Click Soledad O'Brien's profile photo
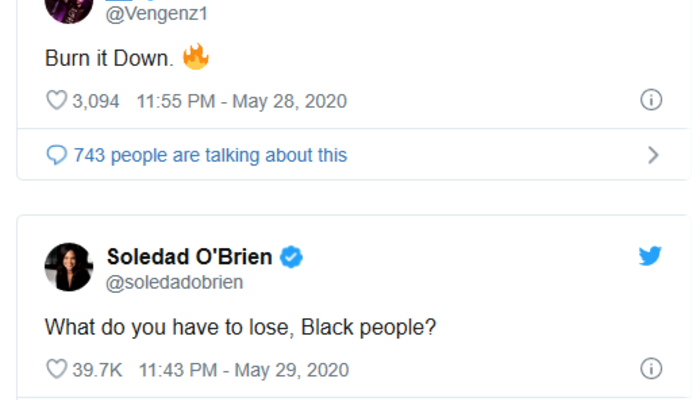700x400 pixels. click(x=69, y=266)
